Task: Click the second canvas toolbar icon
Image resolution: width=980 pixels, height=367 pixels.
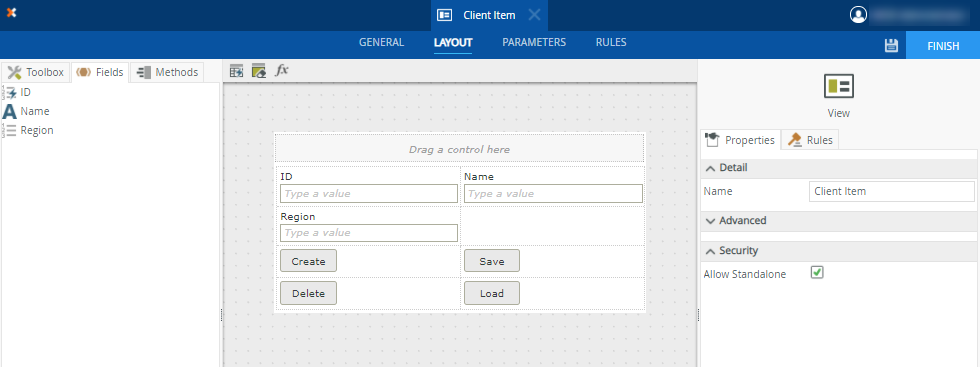Action: pos(259,71)
